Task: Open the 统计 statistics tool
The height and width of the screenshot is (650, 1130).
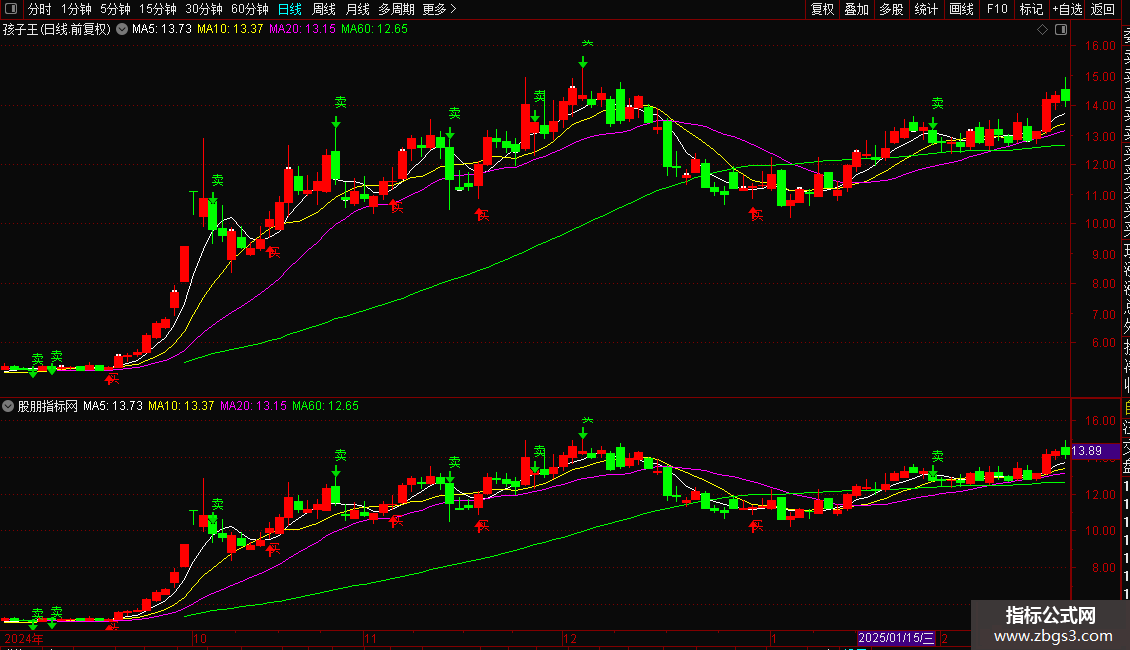Action: click(926, 9)
